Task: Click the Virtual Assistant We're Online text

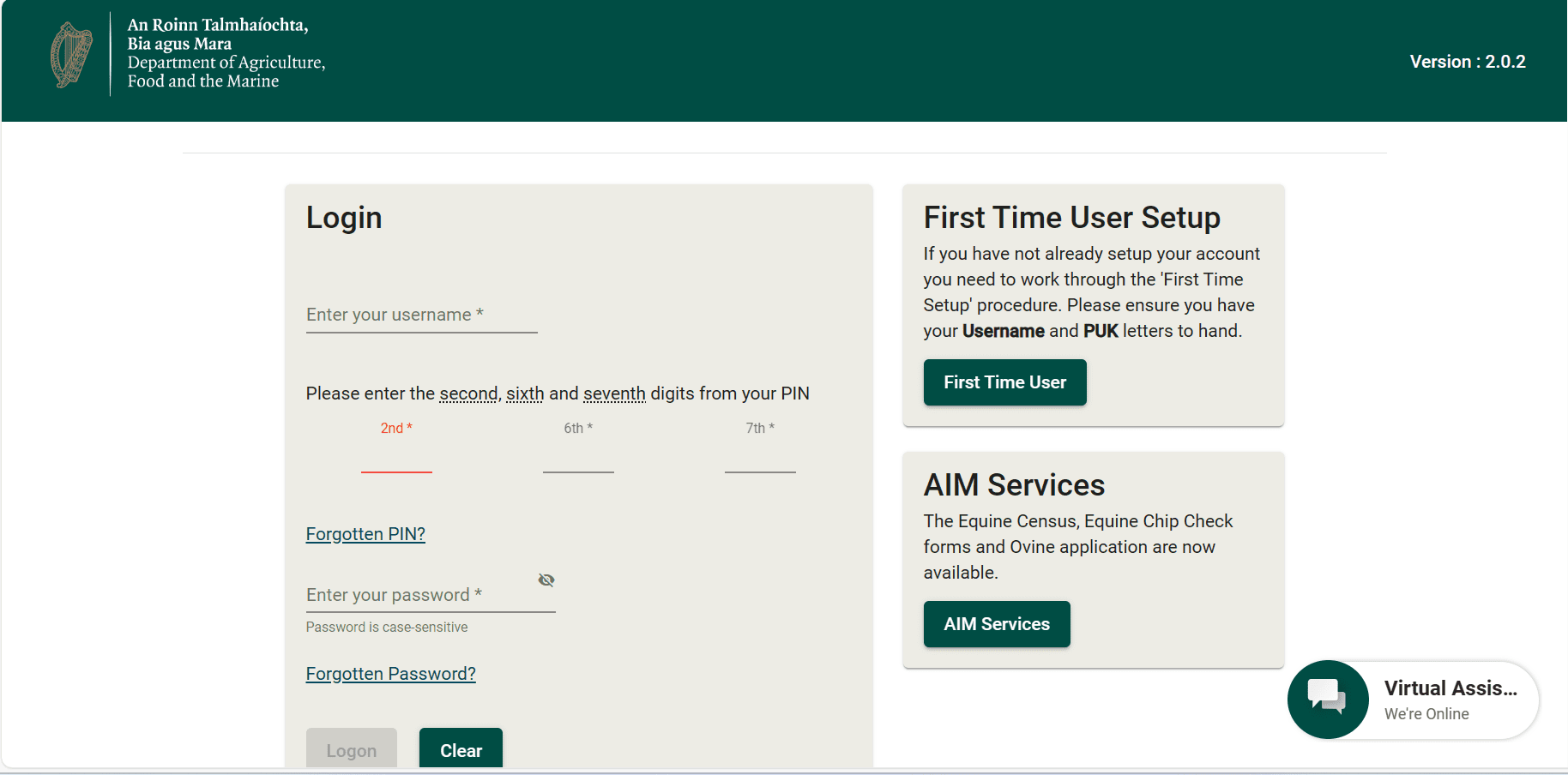Action: point(1427,713)
